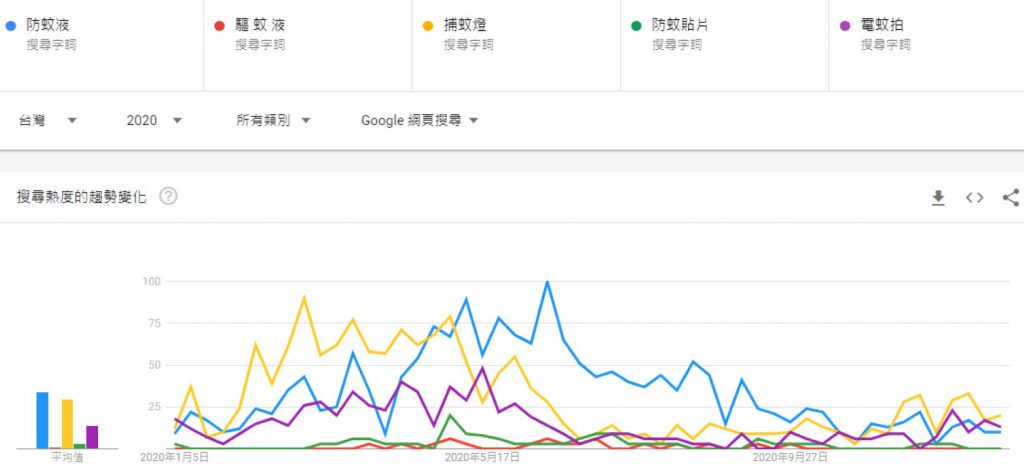The image size is (1024, 472).
Task: Click the share chart icon
Action: coord(1010,198)
